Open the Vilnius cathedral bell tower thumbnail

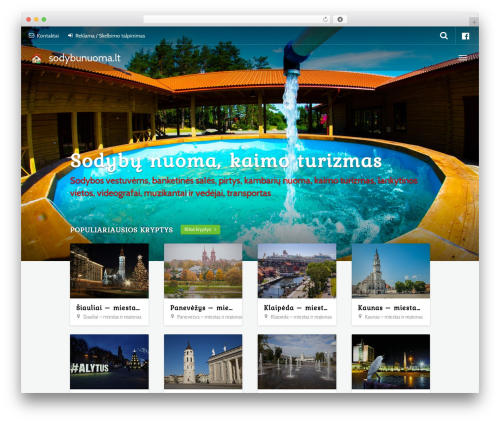coord(203,362)
